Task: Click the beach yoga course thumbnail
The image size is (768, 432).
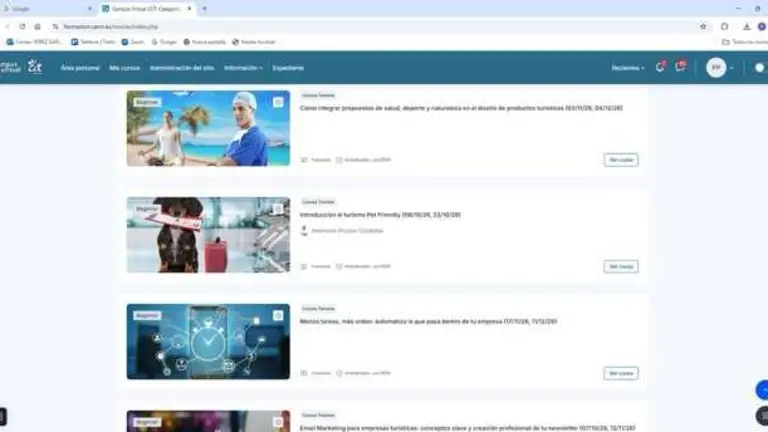Action: tap(208, 128)
